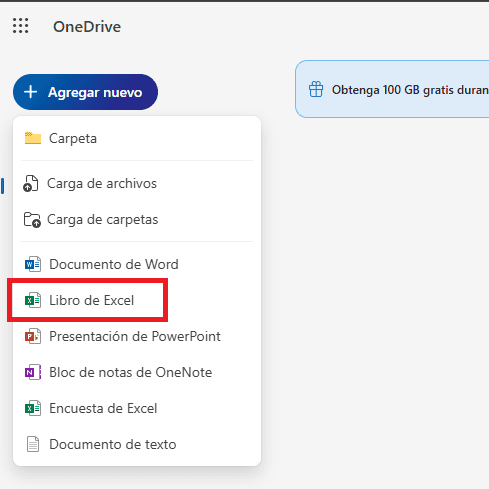489x489 pixels.
Task: Click the OneNote notebook icon
Action: [x=33, y=372]
